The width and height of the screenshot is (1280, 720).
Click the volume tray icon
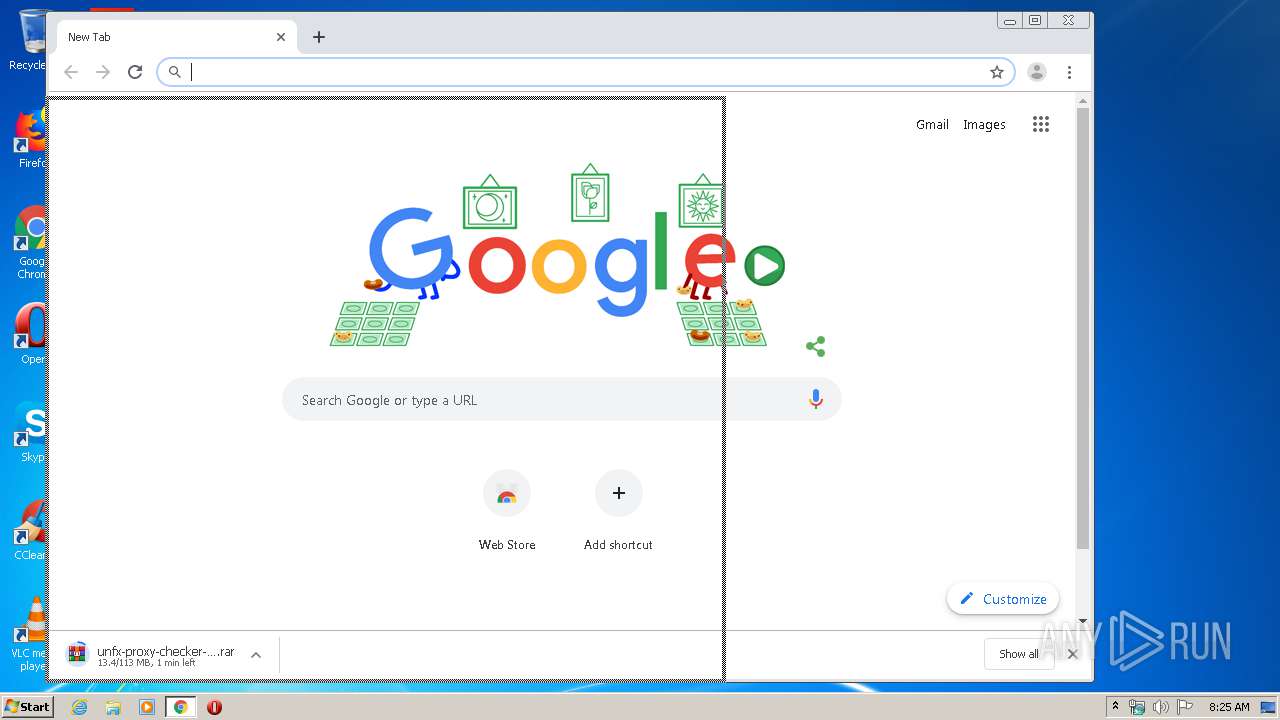click(x=1161, y=707)
